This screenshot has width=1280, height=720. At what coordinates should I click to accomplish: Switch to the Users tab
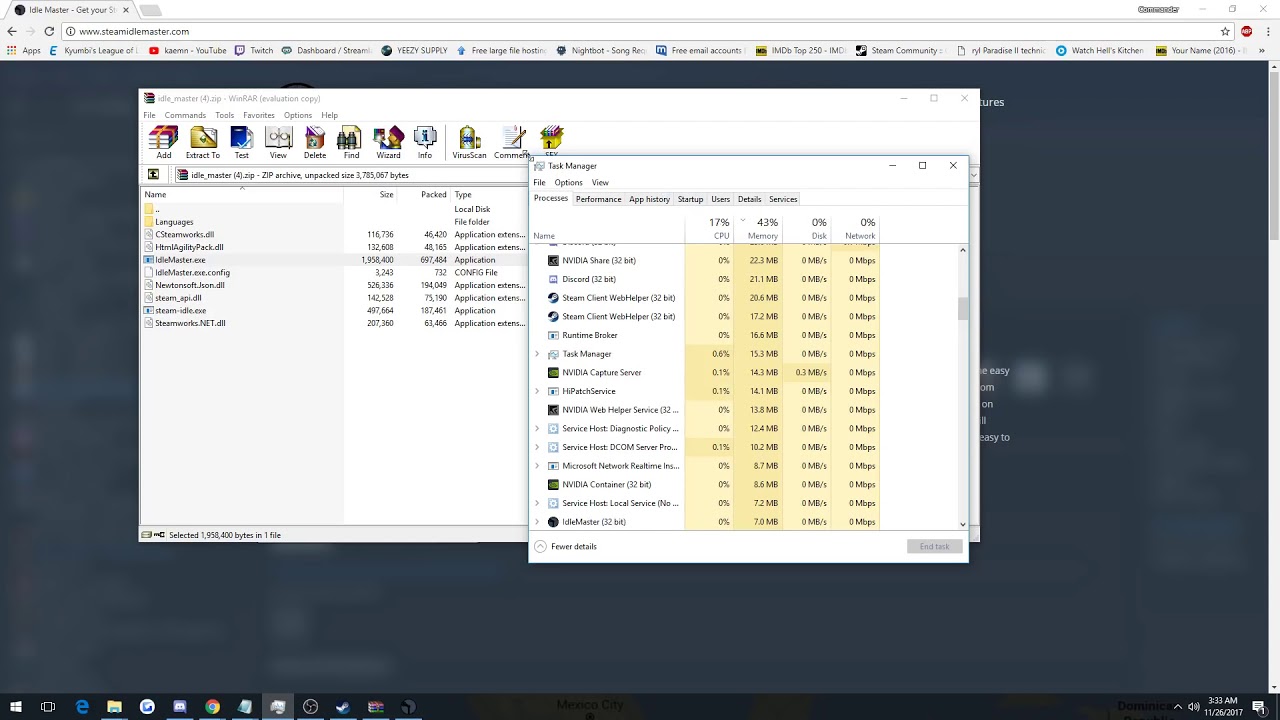point(720,199)
